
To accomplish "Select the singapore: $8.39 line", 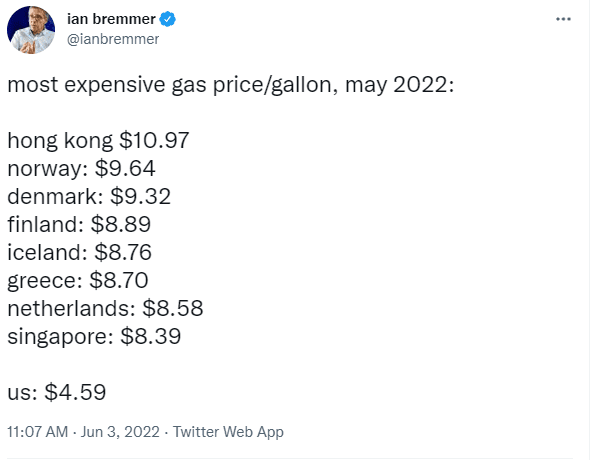I will (x=94, y=337).
